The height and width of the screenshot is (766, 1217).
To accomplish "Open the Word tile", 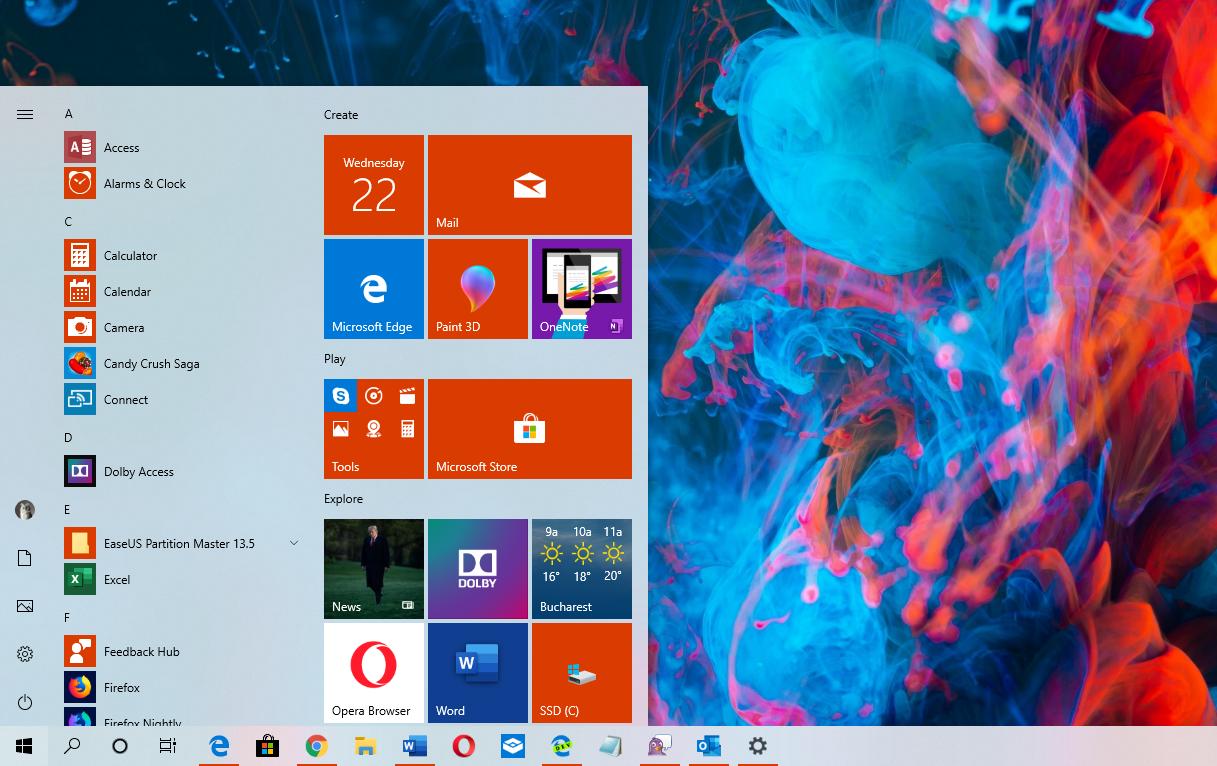I will [478, 673].
